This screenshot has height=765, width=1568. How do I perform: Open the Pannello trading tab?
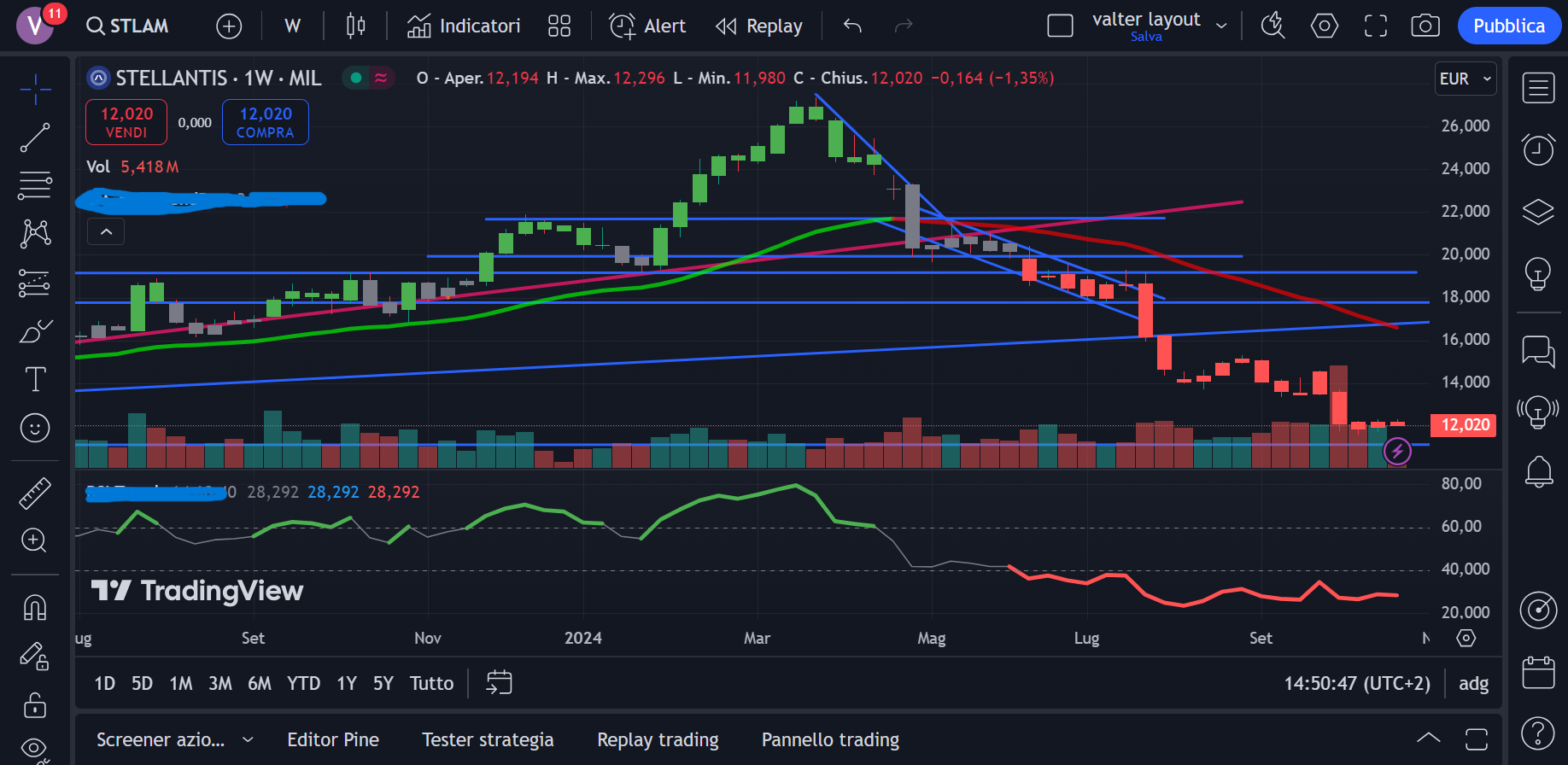(830, 739)
